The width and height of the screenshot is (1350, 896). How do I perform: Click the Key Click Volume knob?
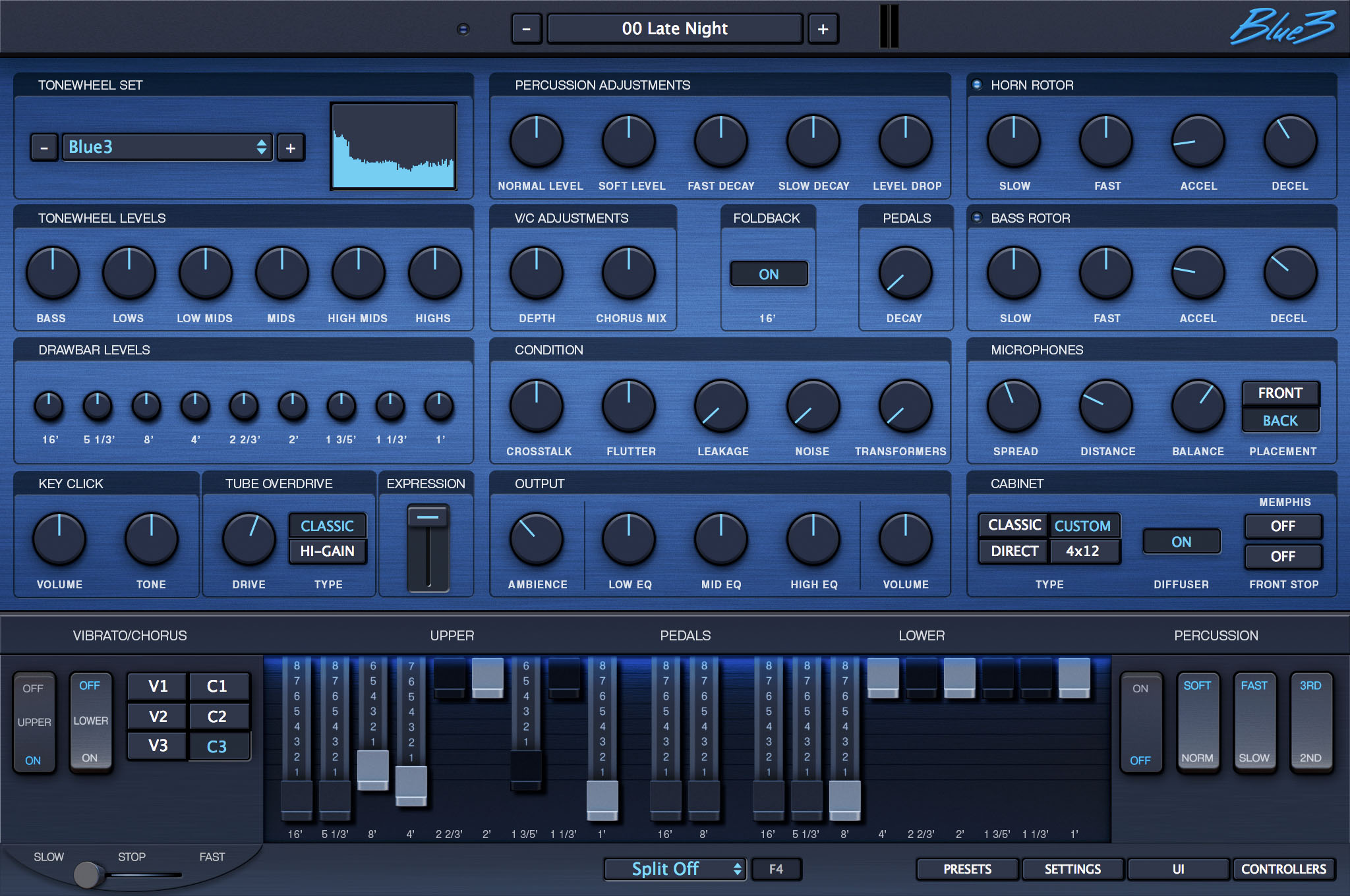click(x=60, y=540)
